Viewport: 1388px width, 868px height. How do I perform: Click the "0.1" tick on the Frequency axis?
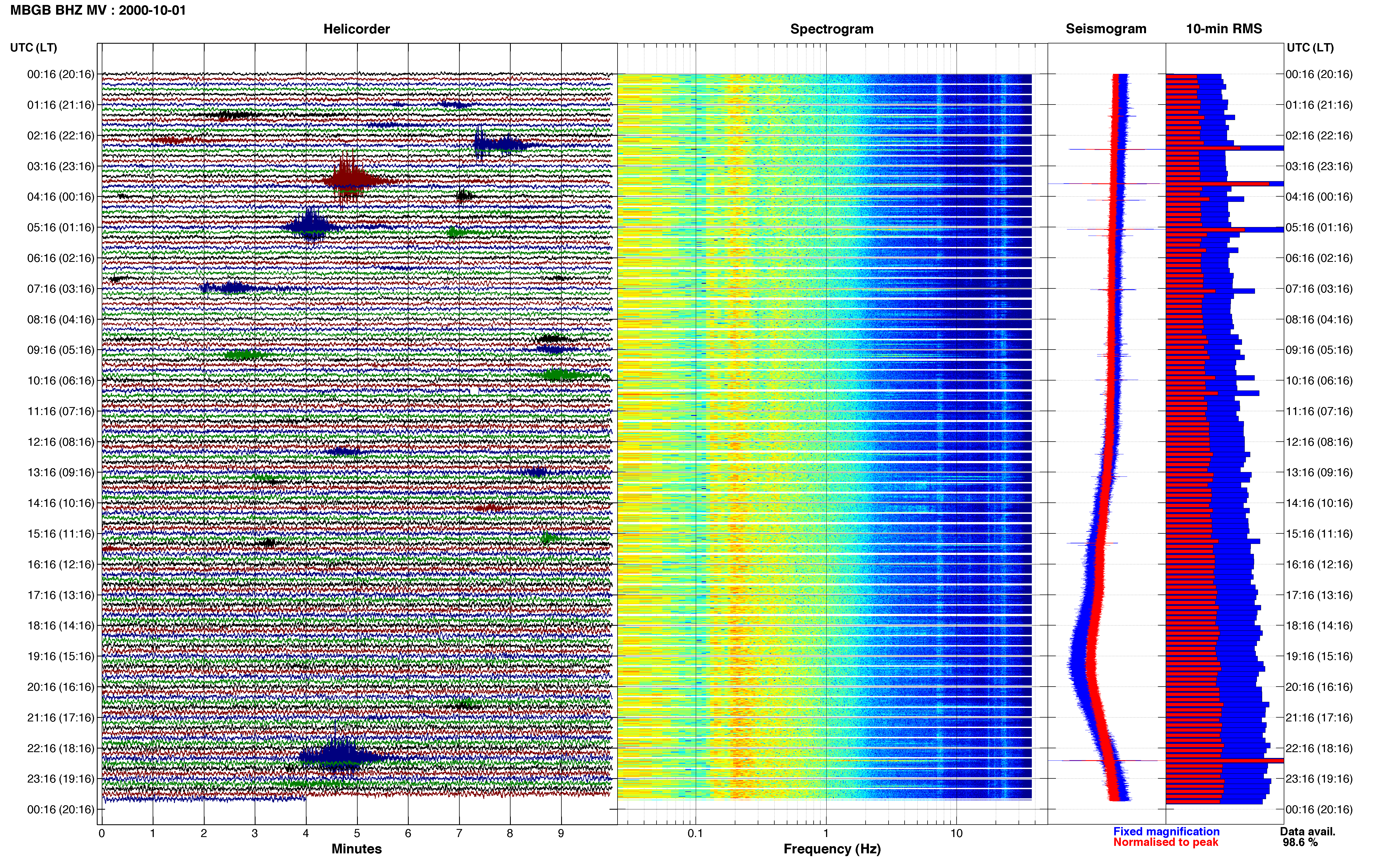[x=695, y=833]
